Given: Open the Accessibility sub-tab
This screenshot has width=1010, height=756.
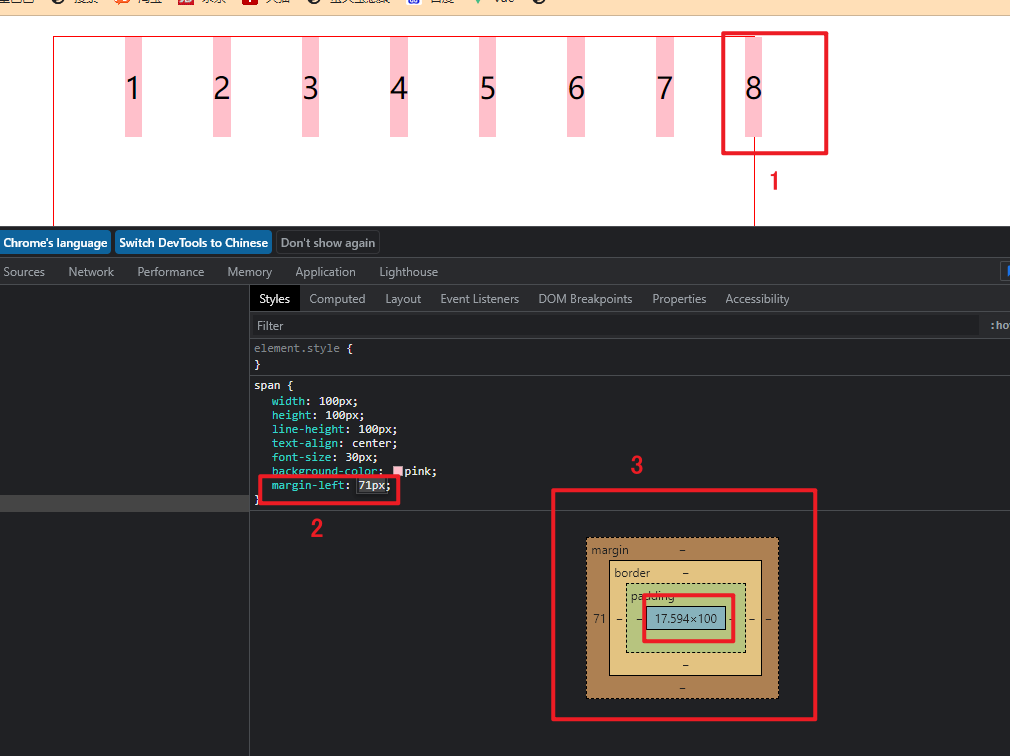Looking at the screenshot, I should point(757,299).
